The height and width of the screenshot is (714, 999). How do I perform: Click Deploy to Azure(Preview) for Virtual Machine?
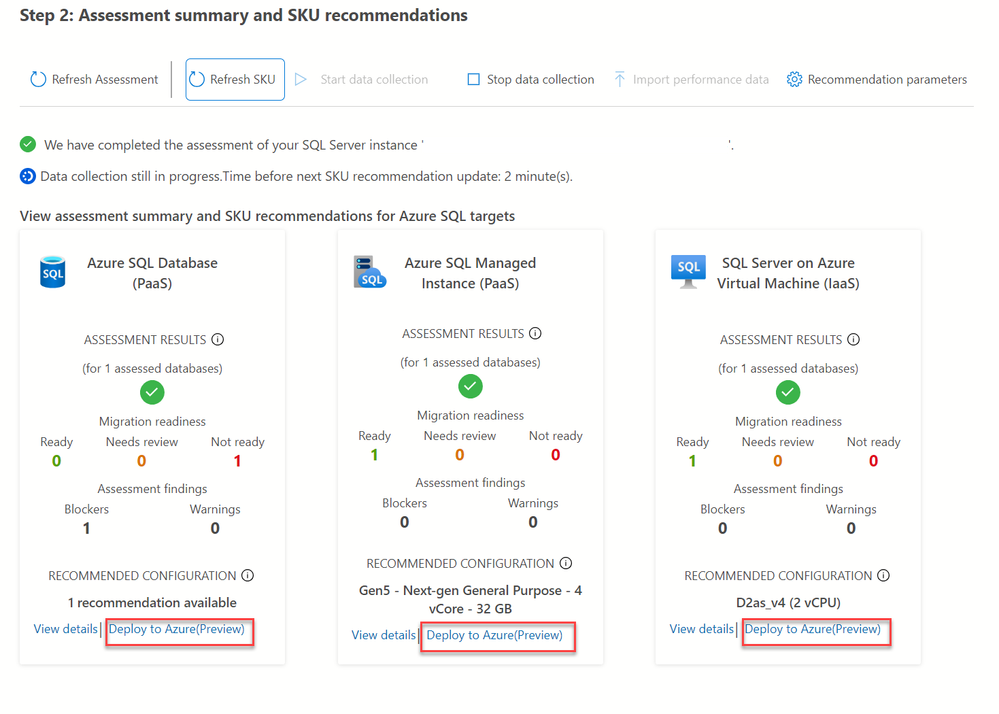(x=812, y=629)
